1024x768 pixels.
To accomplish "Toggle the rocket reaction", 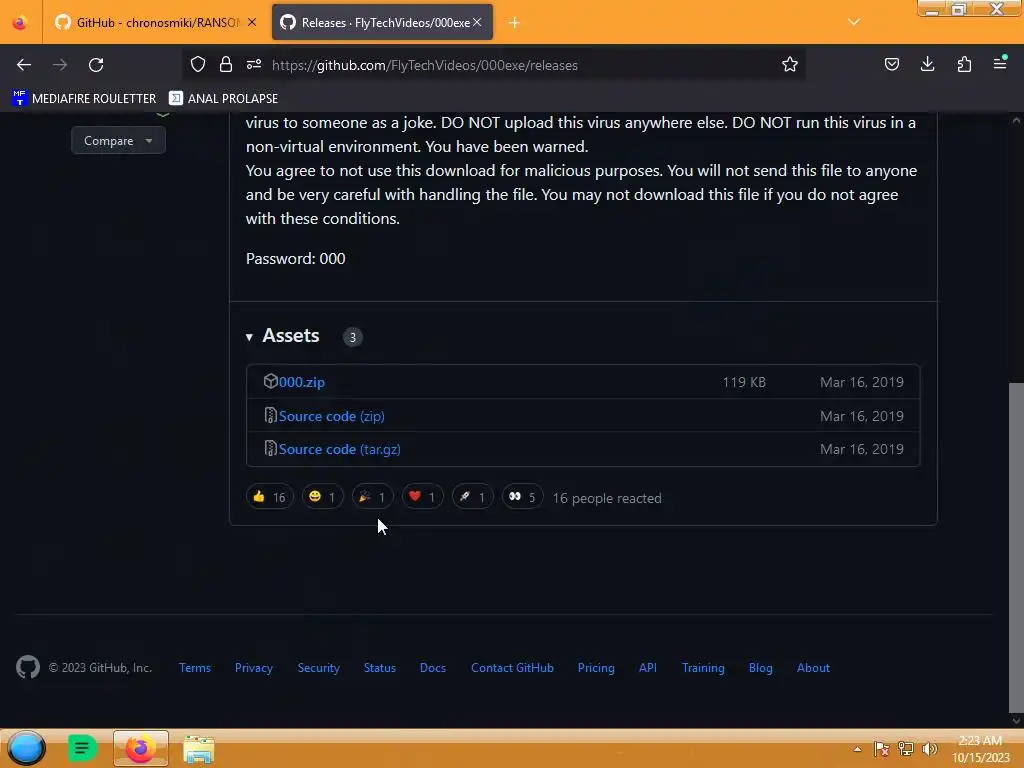I will (x=472, y=497).
